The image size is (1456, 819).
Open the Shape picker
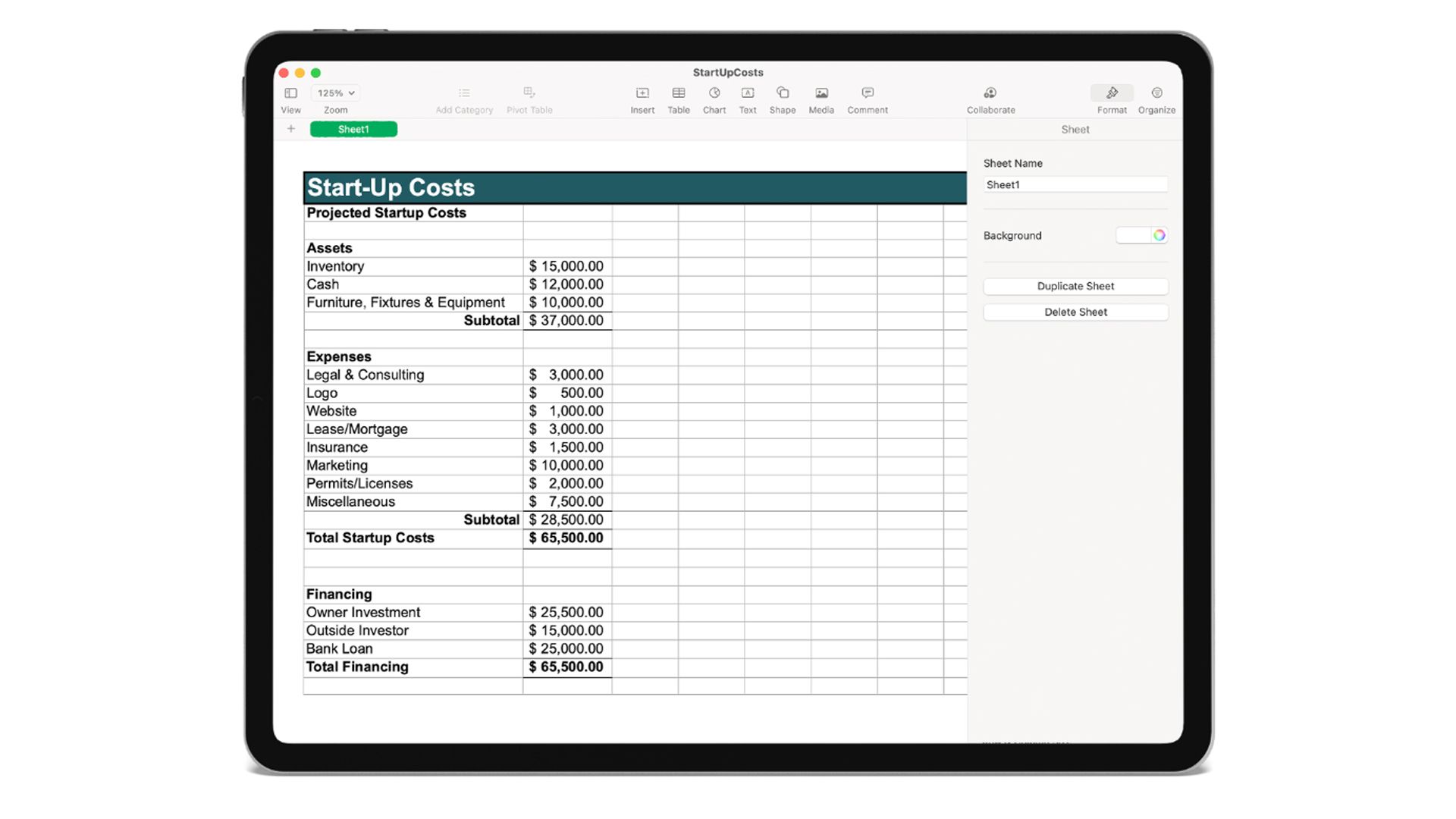coord(783,93)
